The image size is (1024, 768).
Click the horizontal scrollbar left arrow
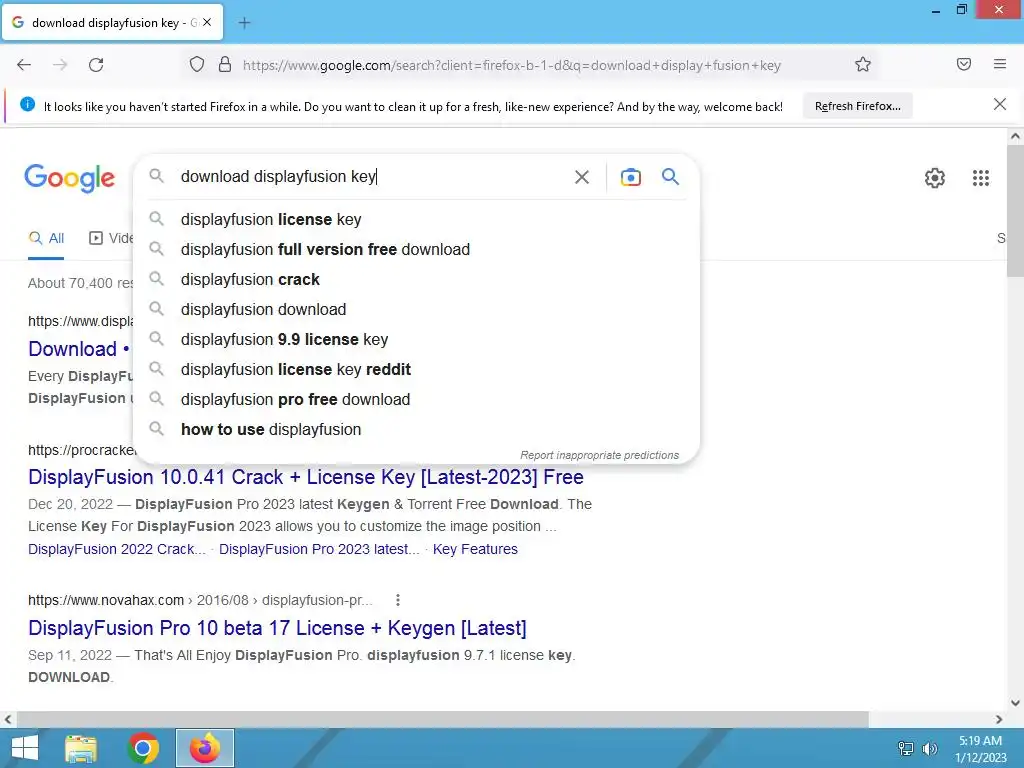[8, 719]
